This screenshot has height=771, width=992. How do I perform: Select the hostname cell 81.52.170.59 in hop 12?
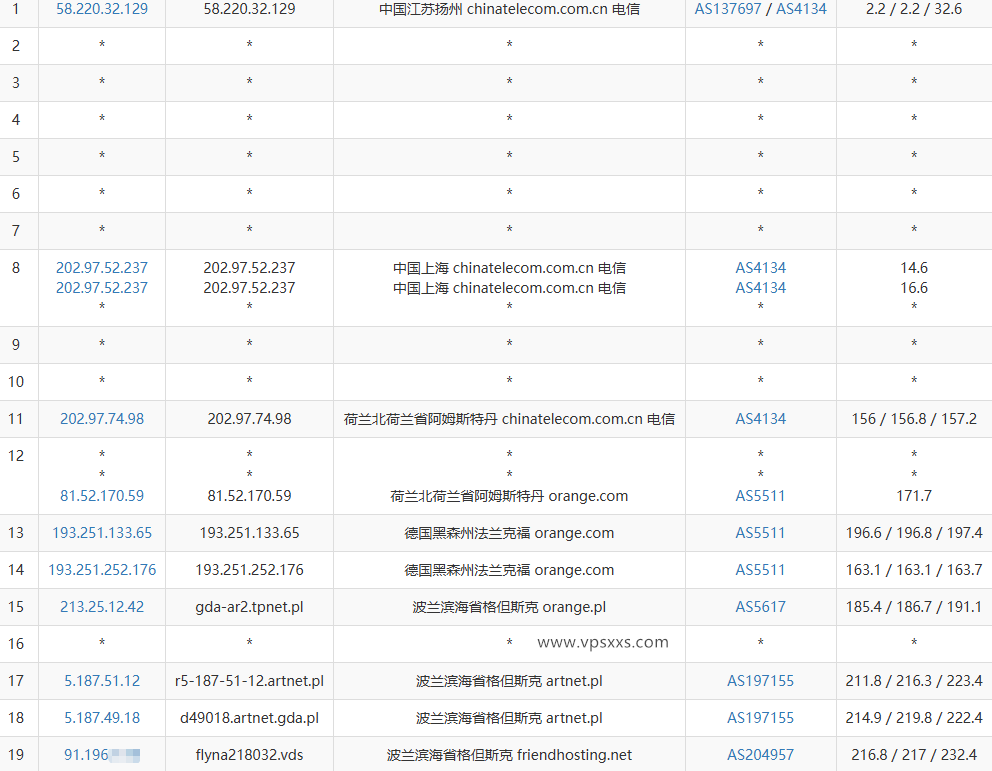(x=249, y=496)
